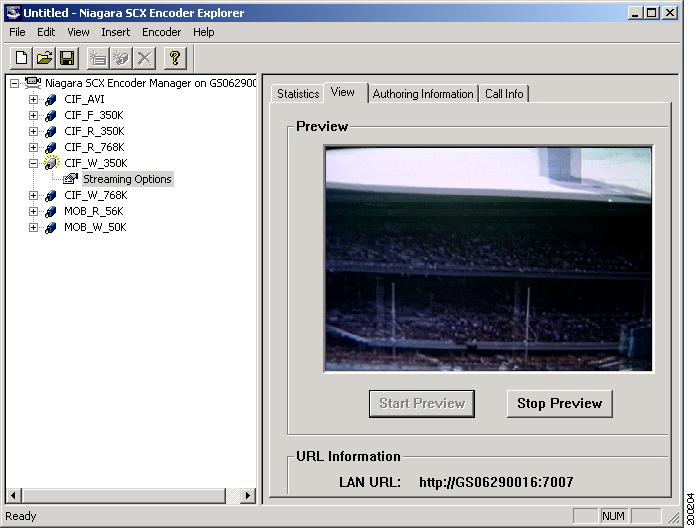Click the Streaming Options node icon
The height and width of the screenshot is (528, 696).
pos(71,179)
